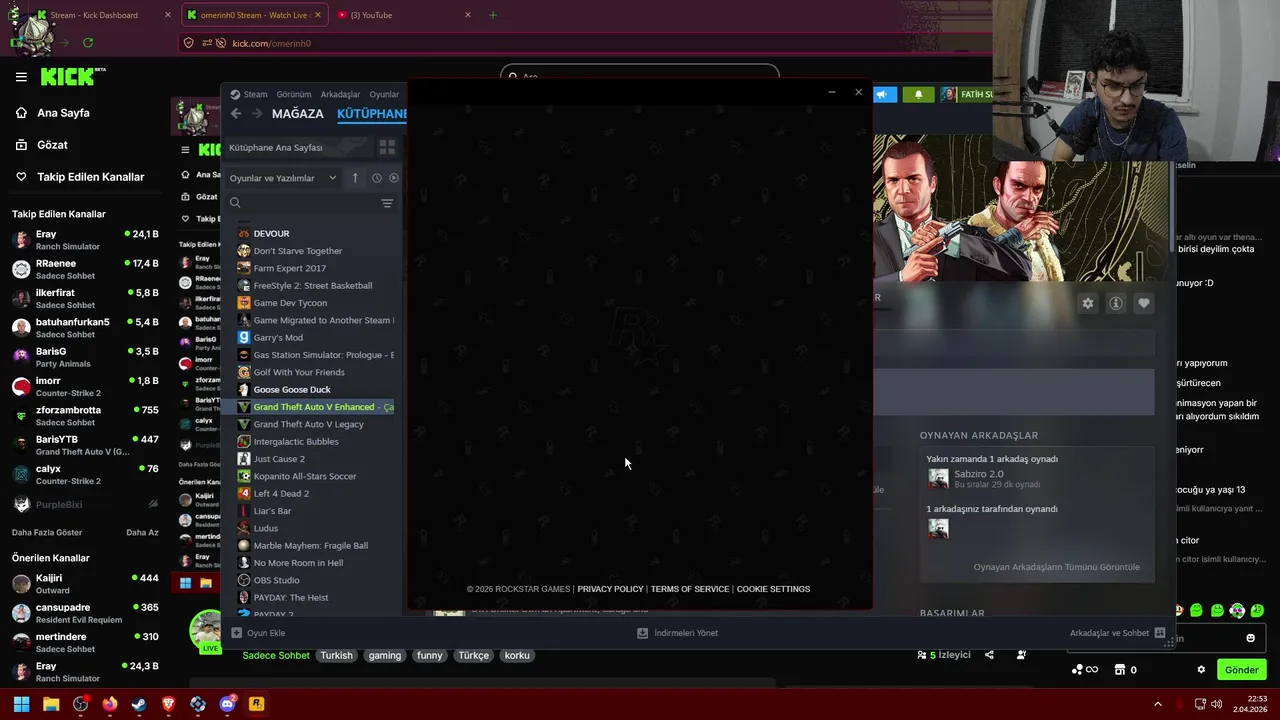Switch to YouTube browser tab
Image resolution: width=1280 pixels, height=720 pixels.
click(405, 15)
